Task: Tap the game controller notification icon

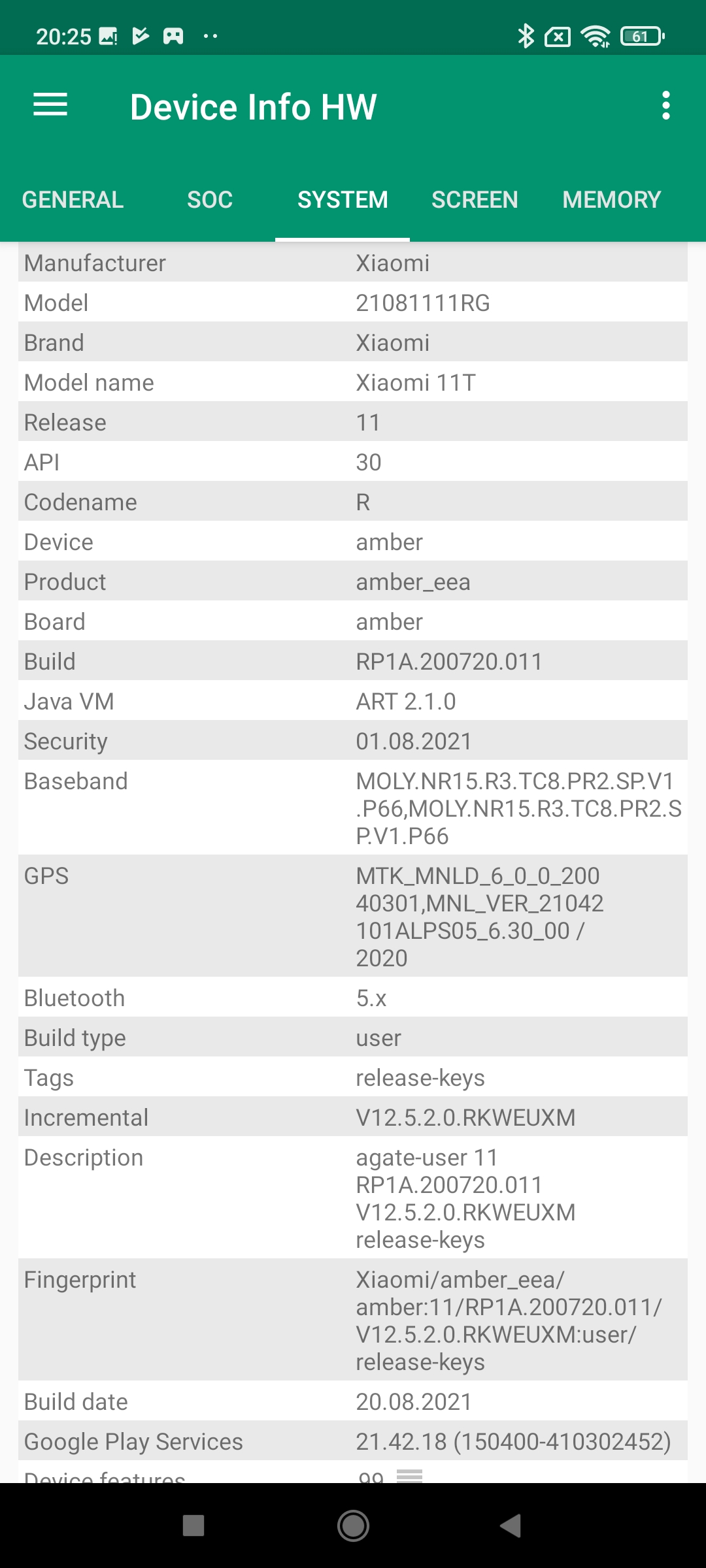Action: (x=173, y=36)
